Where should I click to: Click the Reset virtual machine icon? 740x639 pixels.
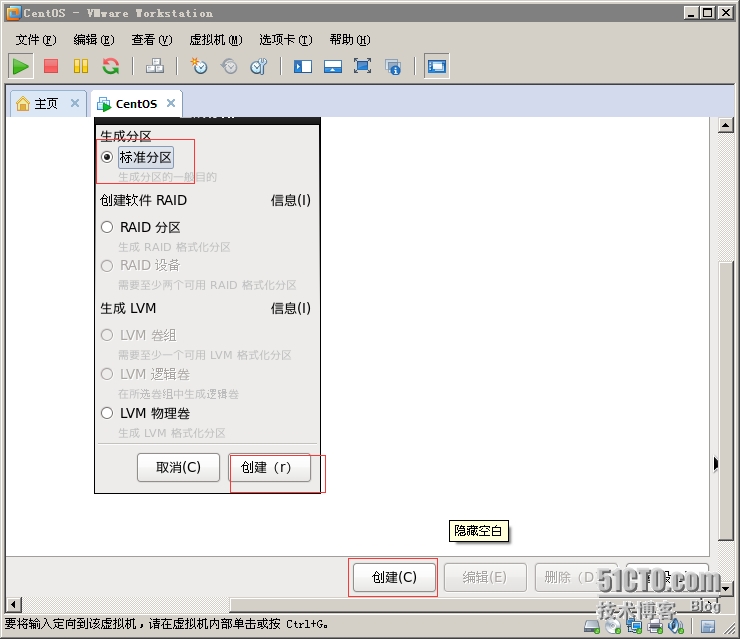[111, 66]
